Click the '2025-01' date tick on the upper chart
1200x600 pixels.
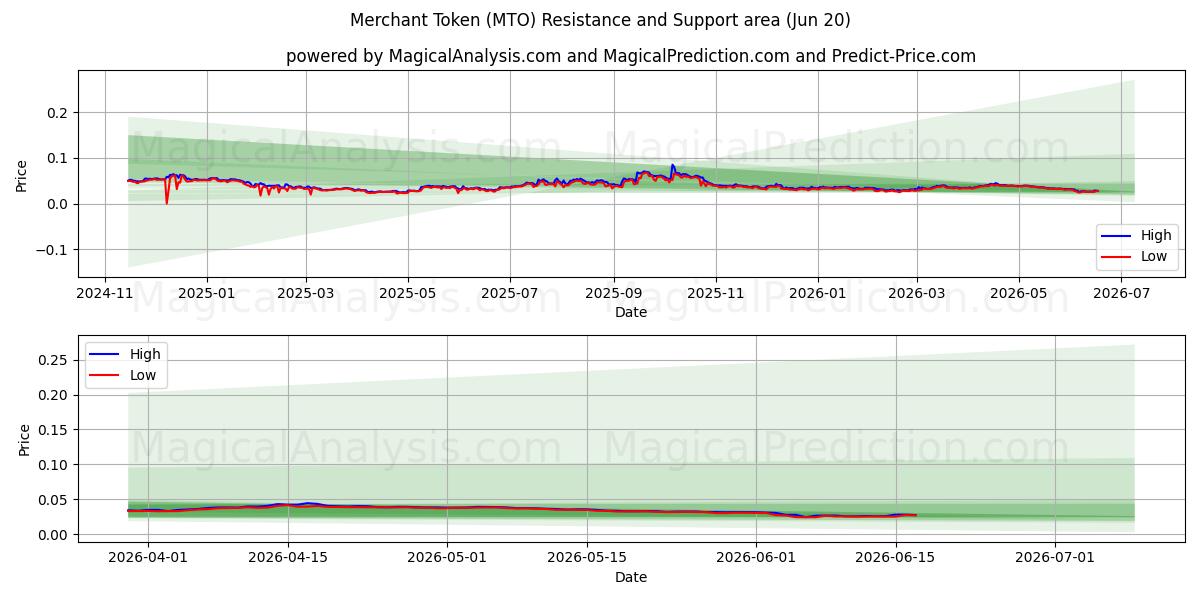207,294
